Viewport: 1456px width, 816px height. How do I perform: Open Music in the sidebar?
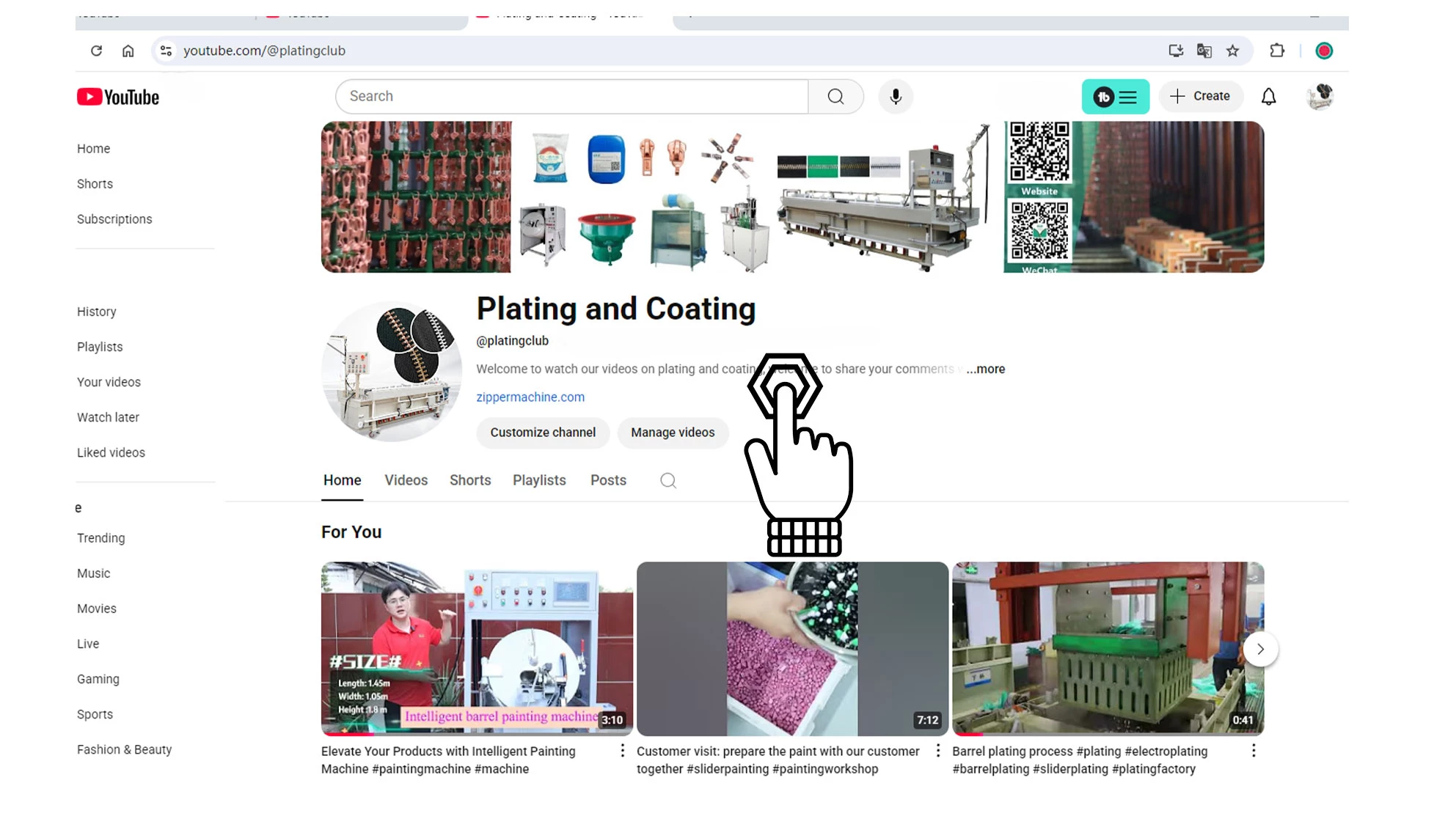[93, 573]
